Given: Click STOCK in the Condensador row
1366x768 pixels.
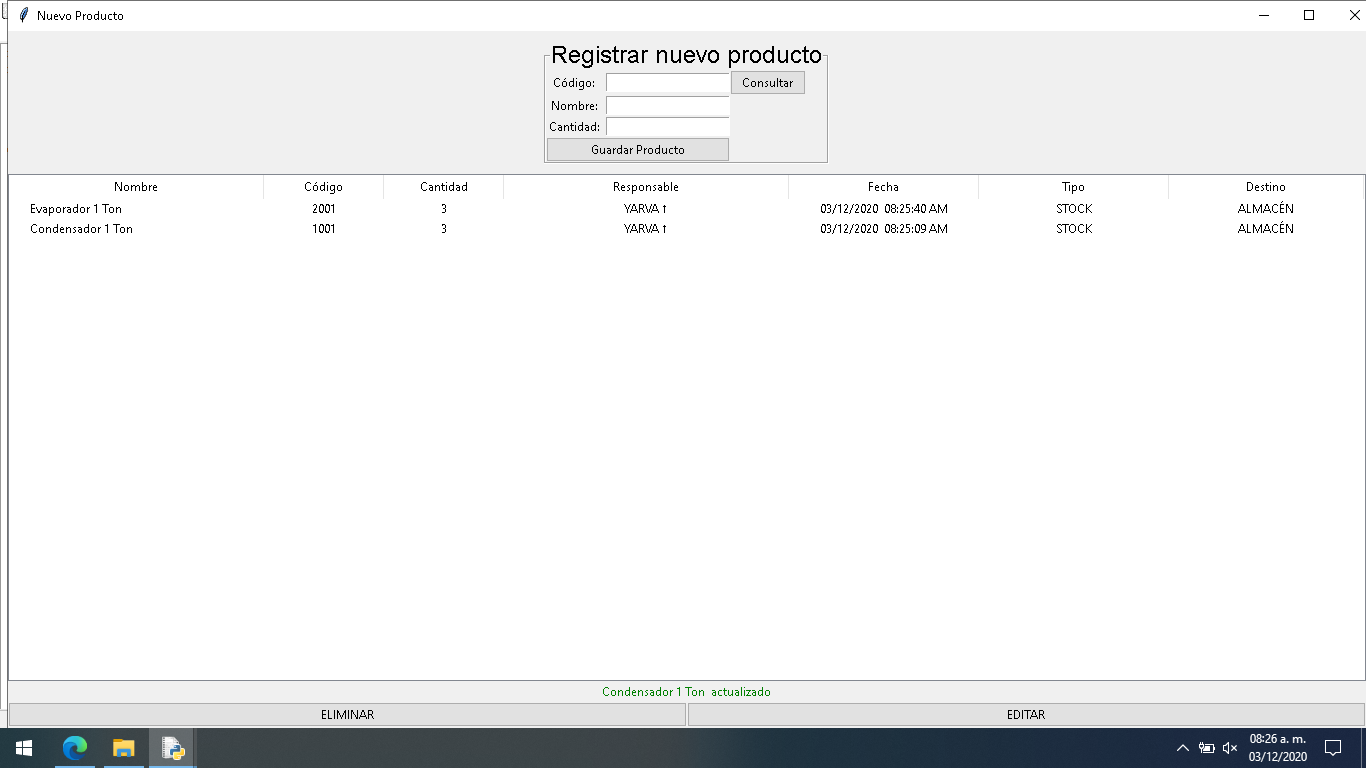Looking at the screenshot, I should [x=1074, y=229].
